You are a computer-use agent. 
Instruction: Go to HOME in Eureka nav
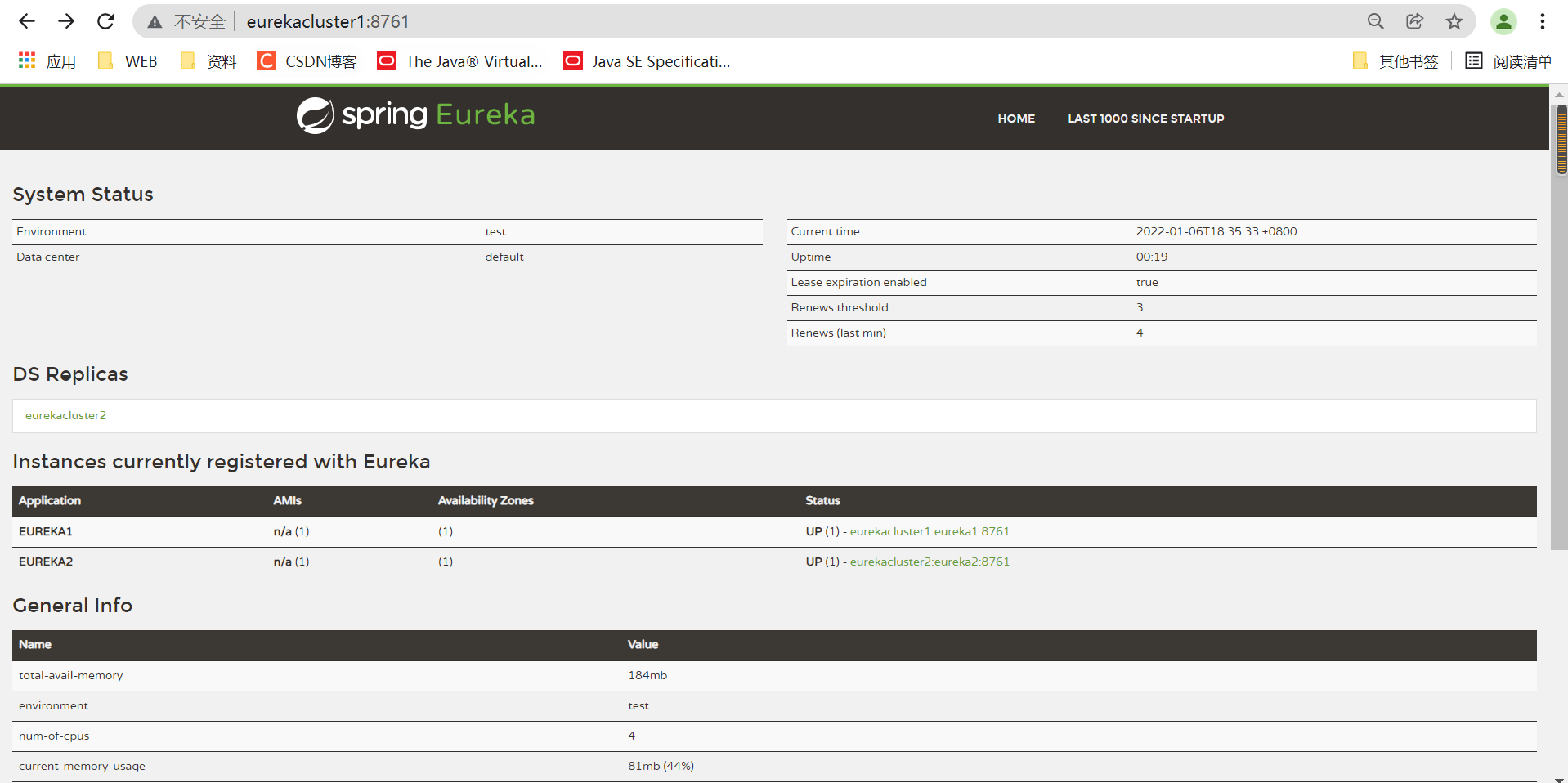1016,119
